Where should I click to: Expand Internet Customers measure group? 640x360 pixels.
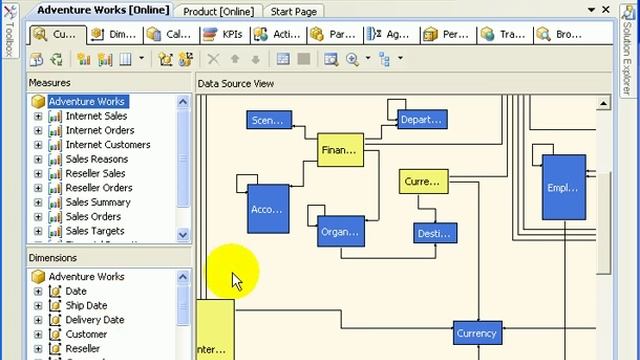coord(38,145)
